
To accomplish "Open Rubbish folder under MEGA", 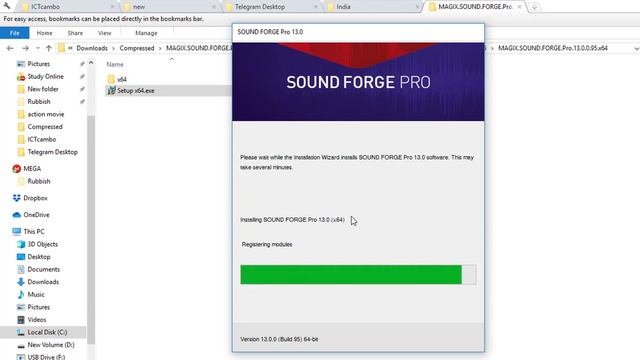I will [39, 181].
